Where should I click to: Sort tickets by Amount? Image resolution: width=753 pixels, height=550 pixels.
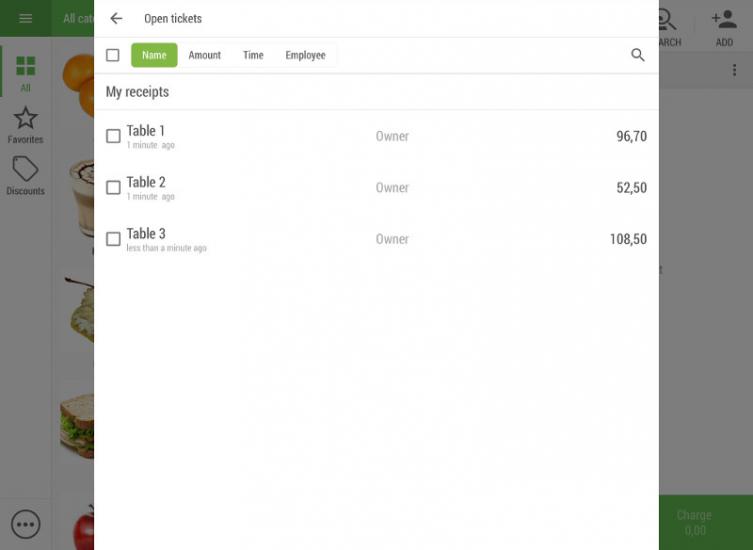point(205,55)
